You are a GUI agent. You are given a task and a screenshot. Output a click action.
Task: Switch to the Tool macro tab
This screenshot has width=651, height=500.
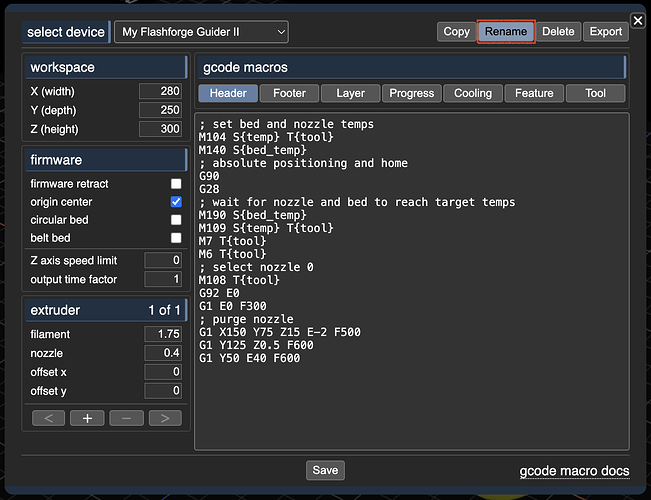click(x=595, y=93)
